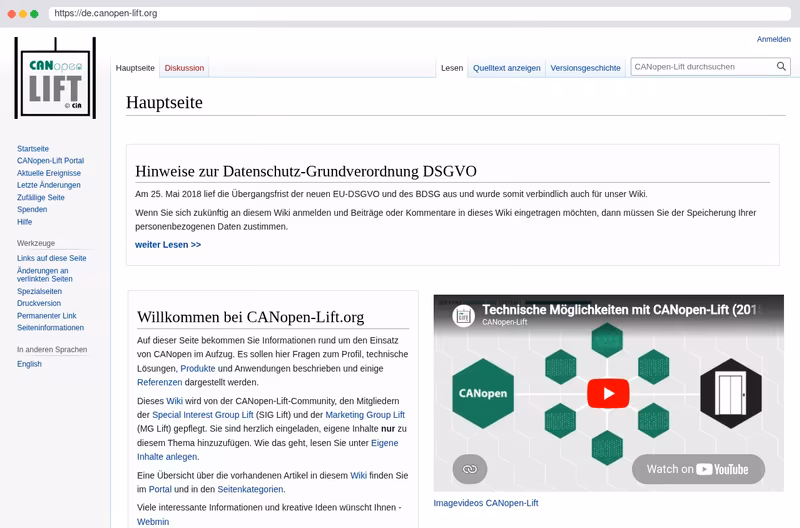
Task: Click the Anmelden login link
Action: 773,39
